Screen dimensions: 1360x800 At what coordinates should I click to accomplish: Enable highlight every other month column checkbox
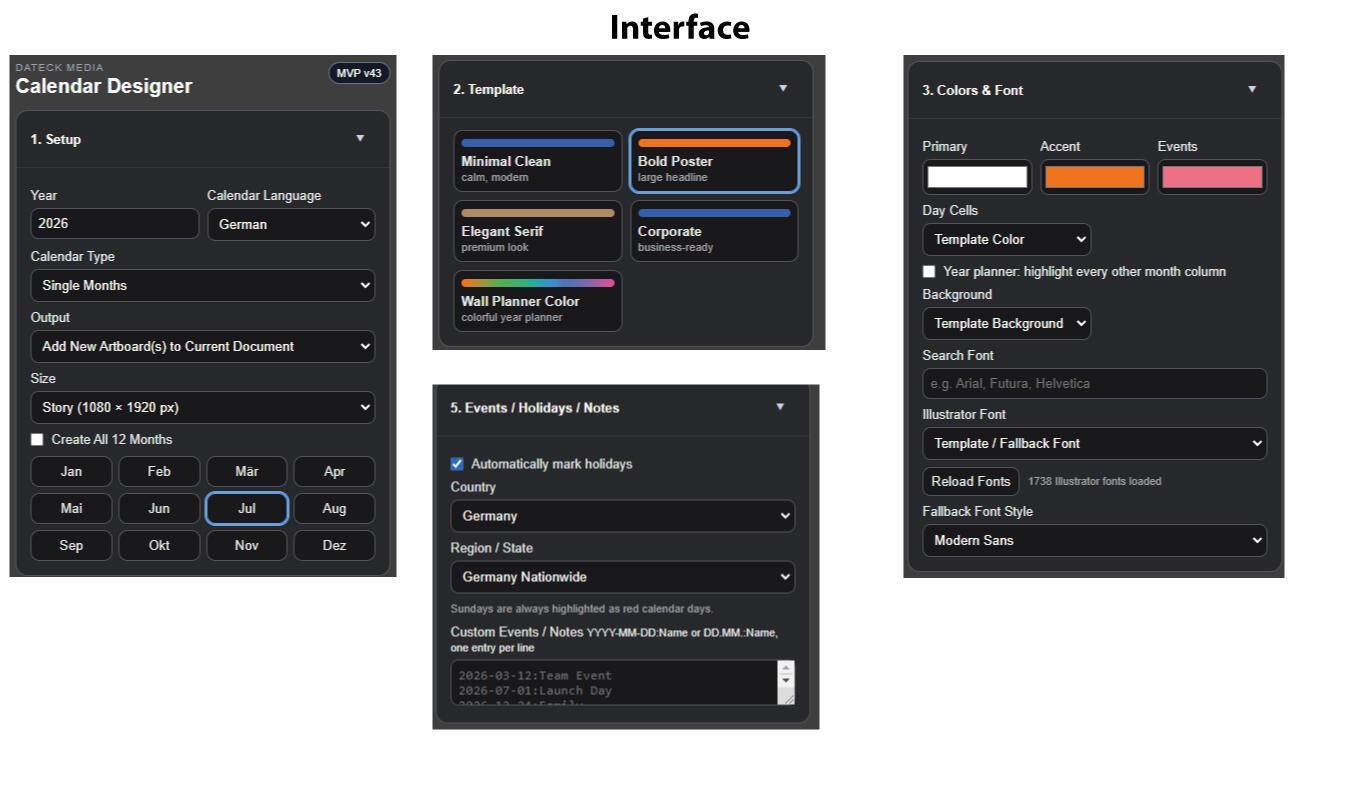point(929,272)
